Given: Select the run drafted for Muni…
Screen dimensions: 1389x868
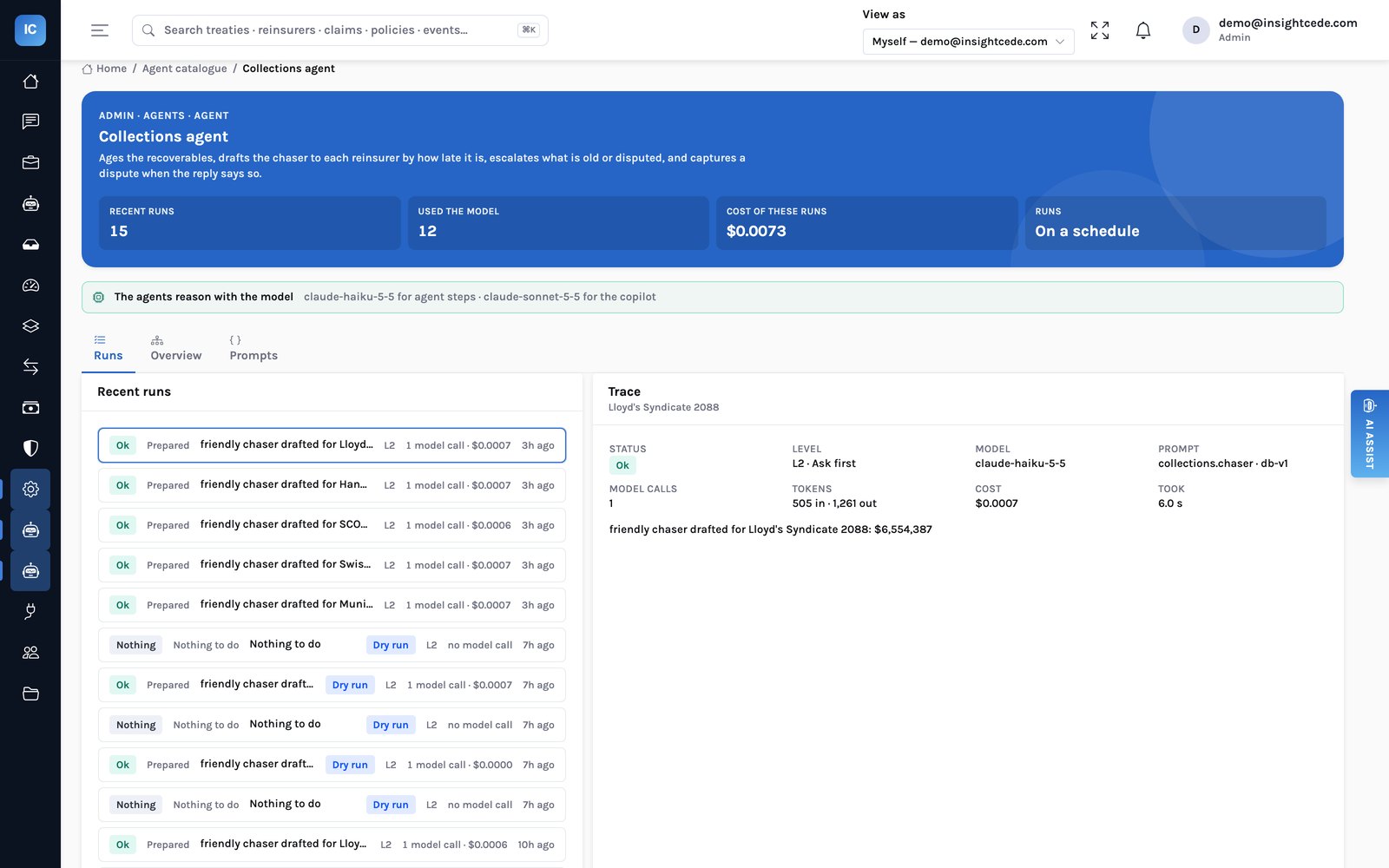Looking at the screenshot, I should tap(332, 605).
